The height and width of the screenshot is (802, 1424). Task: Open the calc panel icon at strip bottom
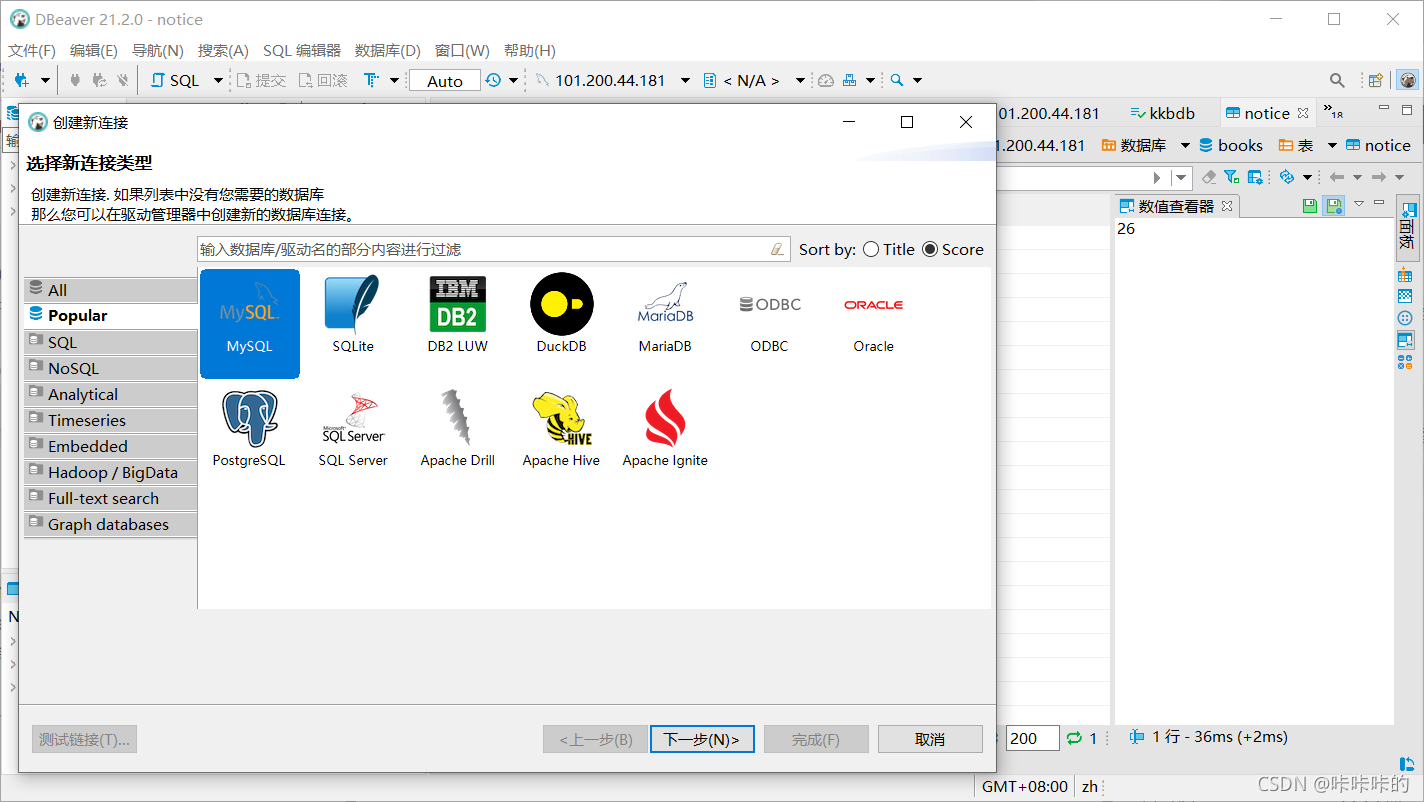(1405, 362)
